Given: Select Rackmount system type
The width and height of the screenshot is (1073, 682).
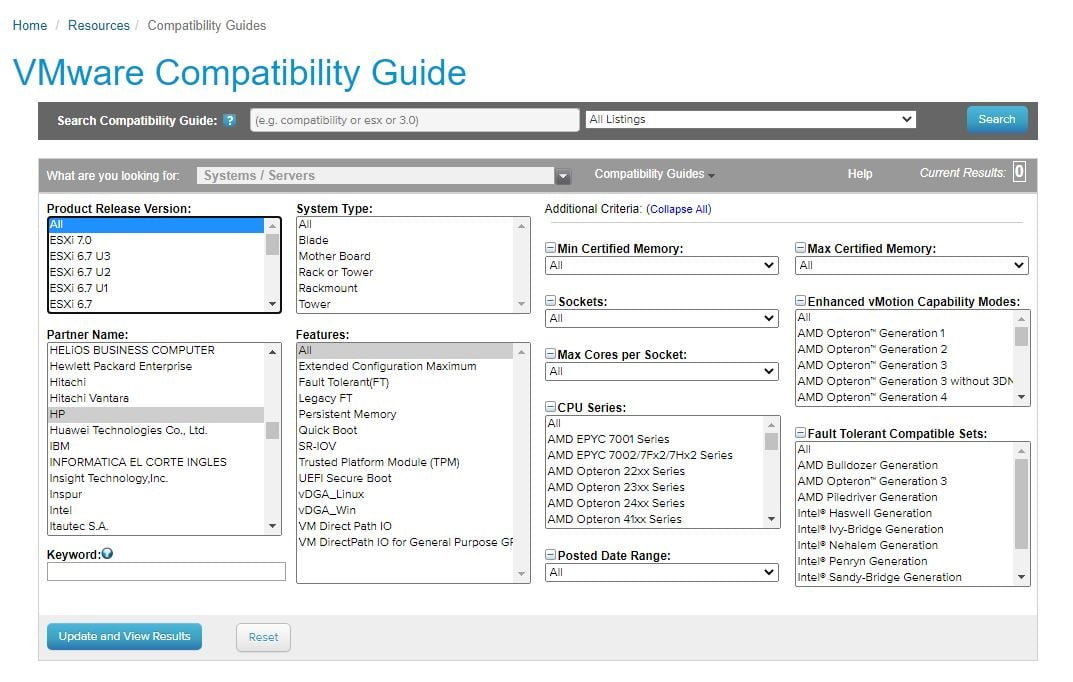Looking at the screenshot, I should [405, 288].
